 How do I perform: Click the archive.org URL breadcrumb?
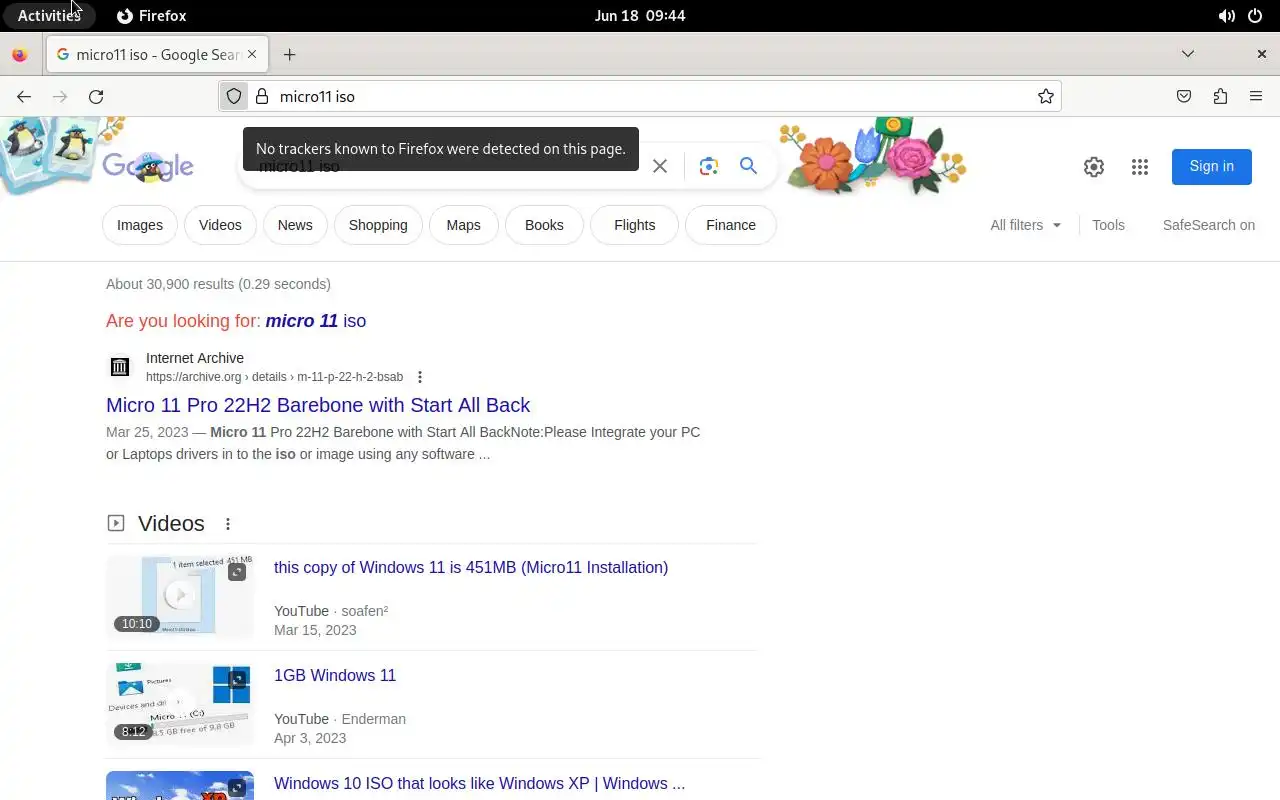[274, 377]
